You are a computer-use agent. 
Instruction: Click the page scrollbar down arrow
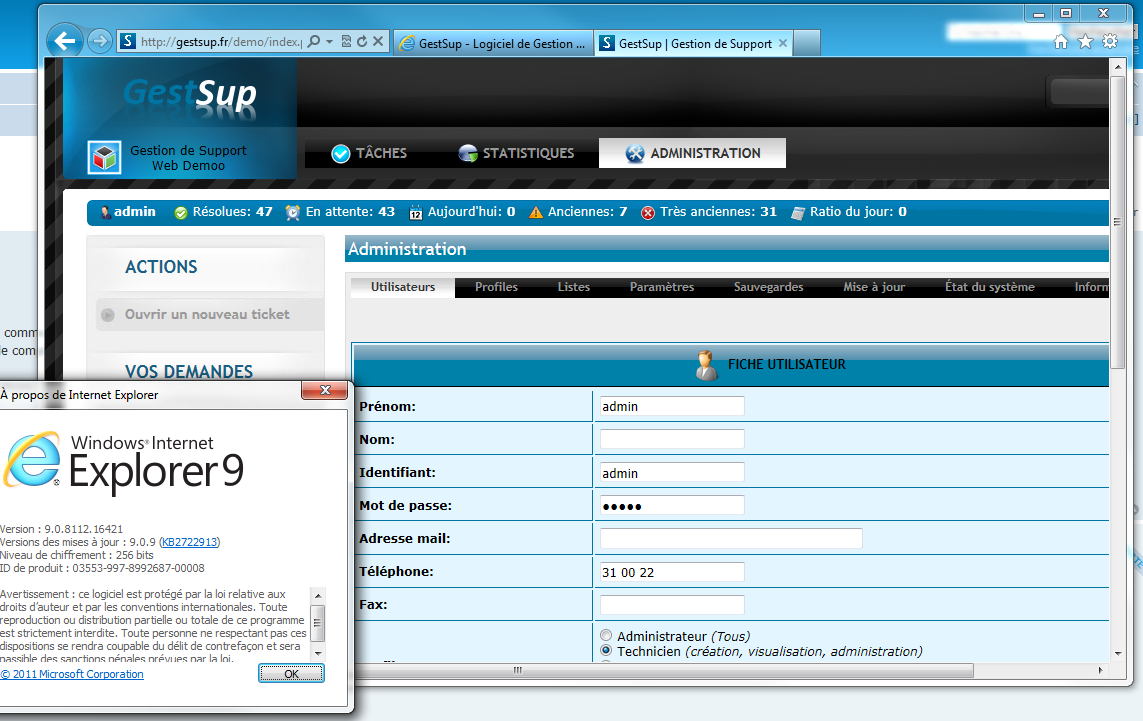click(1118, 654)
